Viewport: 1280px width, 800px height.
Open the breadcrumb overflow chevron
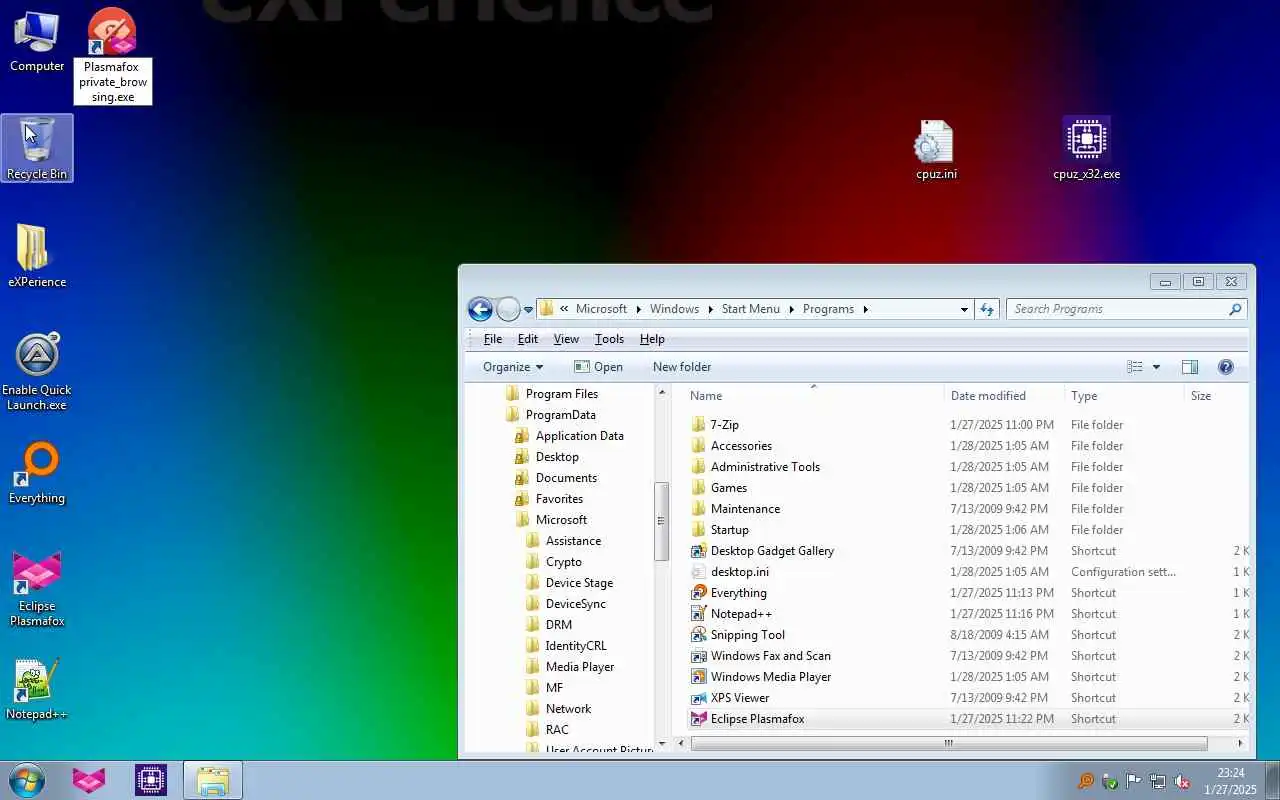(x=565, y=309)
